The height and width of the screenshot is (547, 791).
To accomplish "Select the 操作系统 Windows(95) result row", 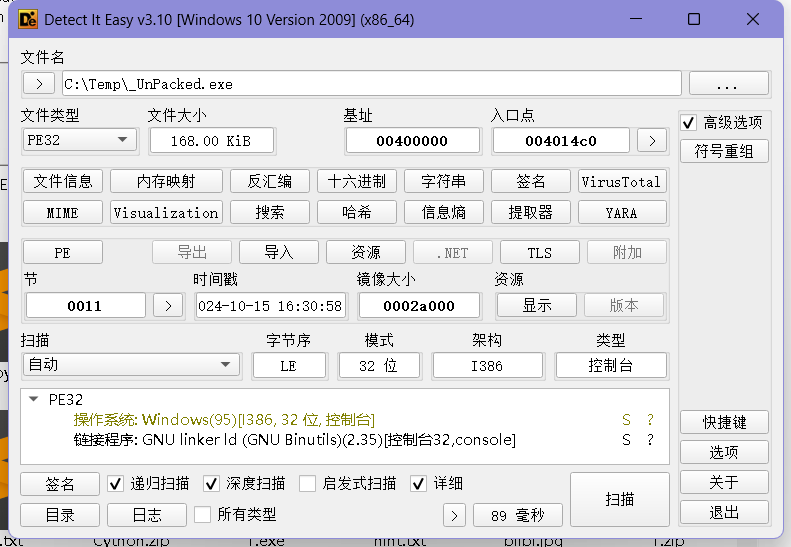I will pyautogui.click(x=345, y=419).
